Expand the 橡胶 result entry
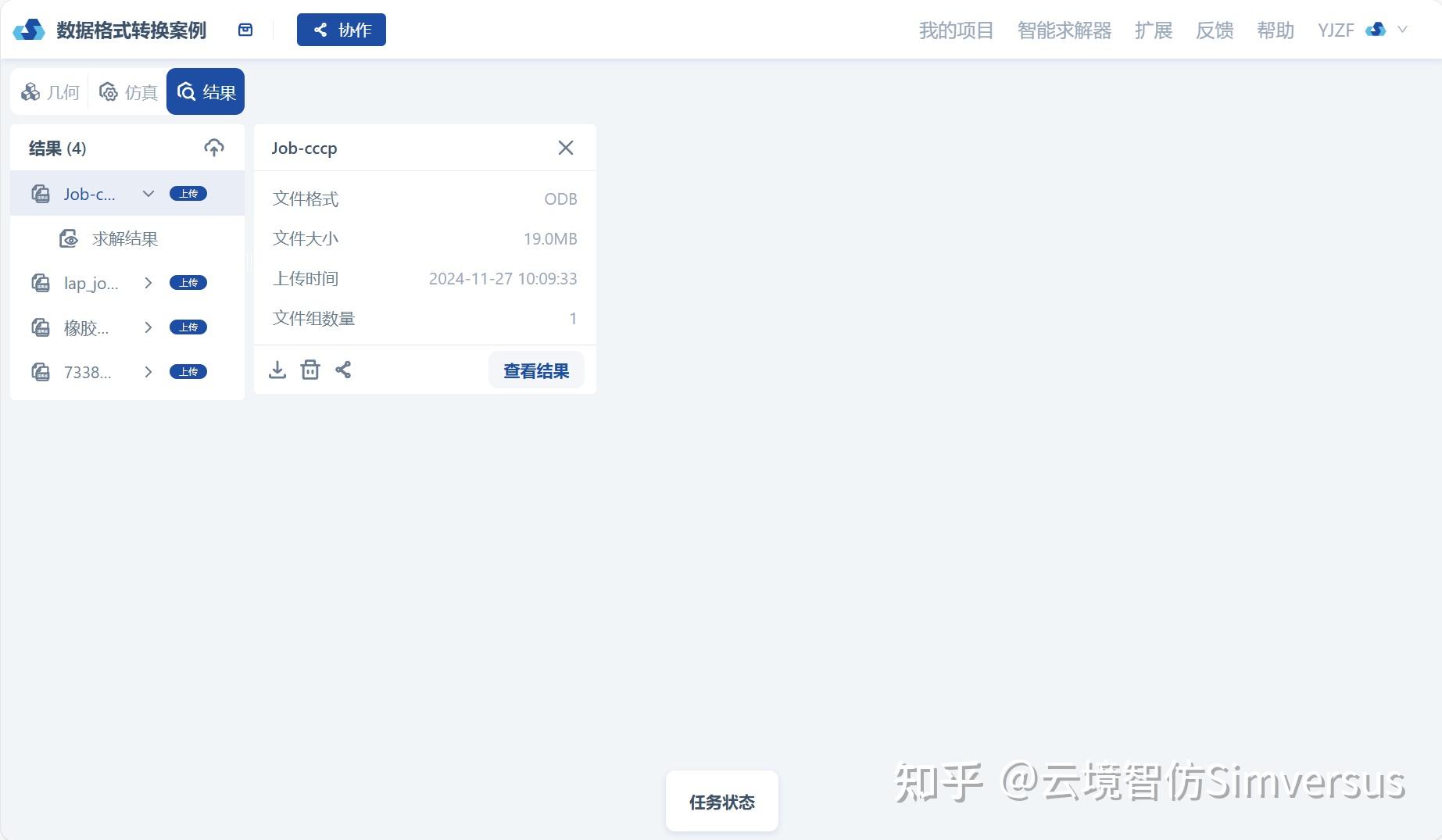 148,327
